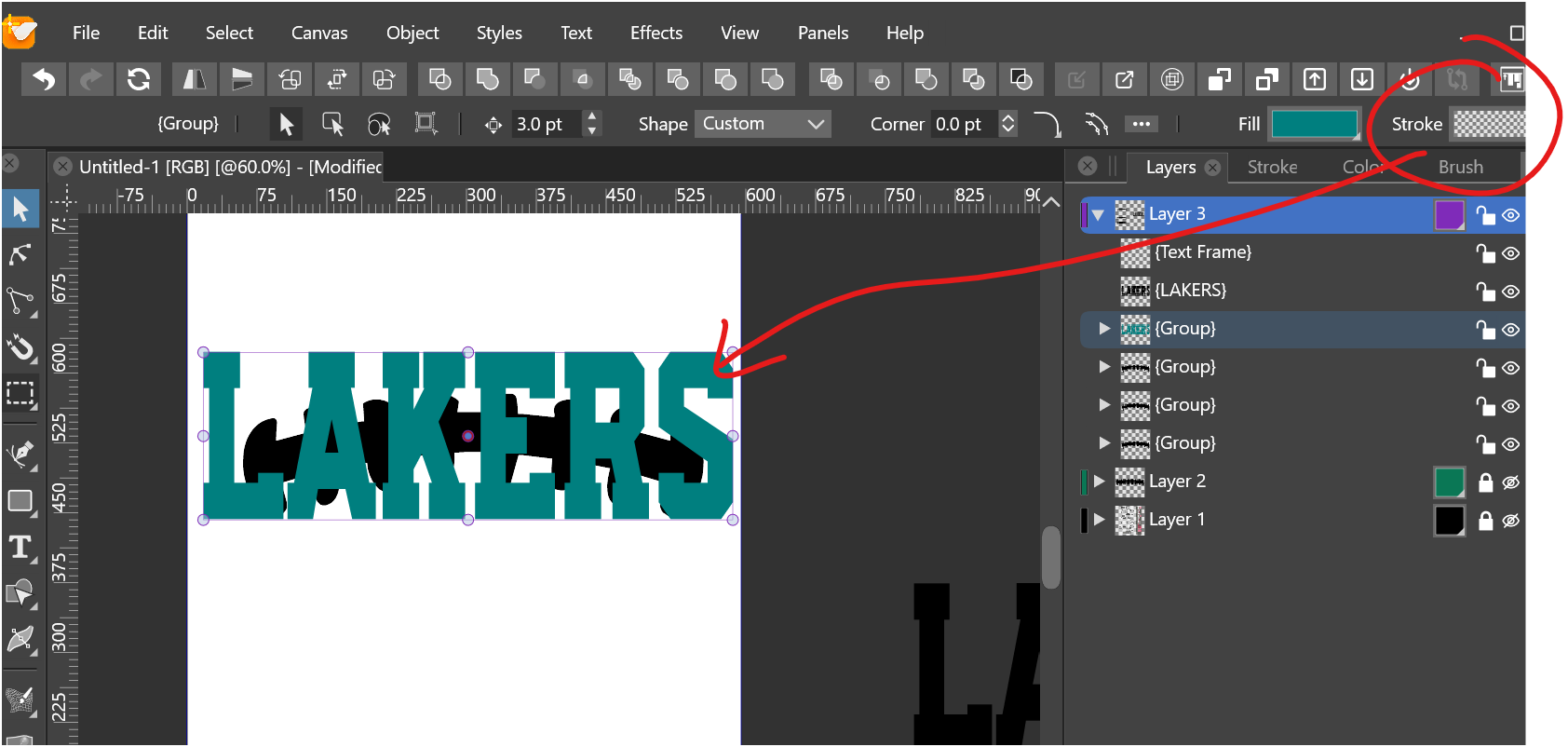This screenshot has height=747, width=1568.
Task: Toggle the lock on Layer 2
Action: pos(1485,482)
